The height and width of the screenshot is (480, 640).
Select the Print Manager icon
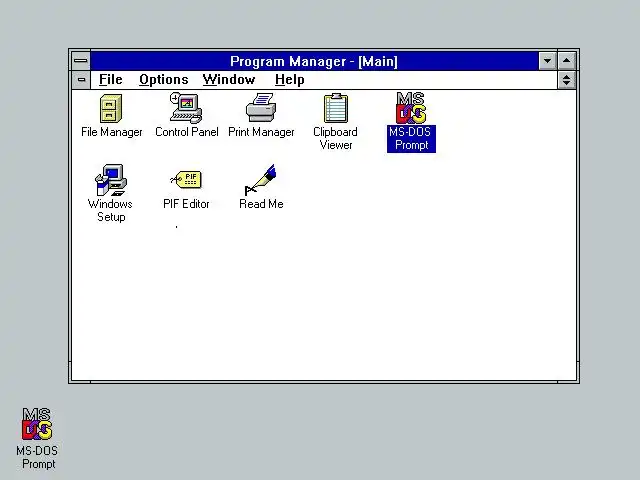pyautogui.click(x=261, y=107)
